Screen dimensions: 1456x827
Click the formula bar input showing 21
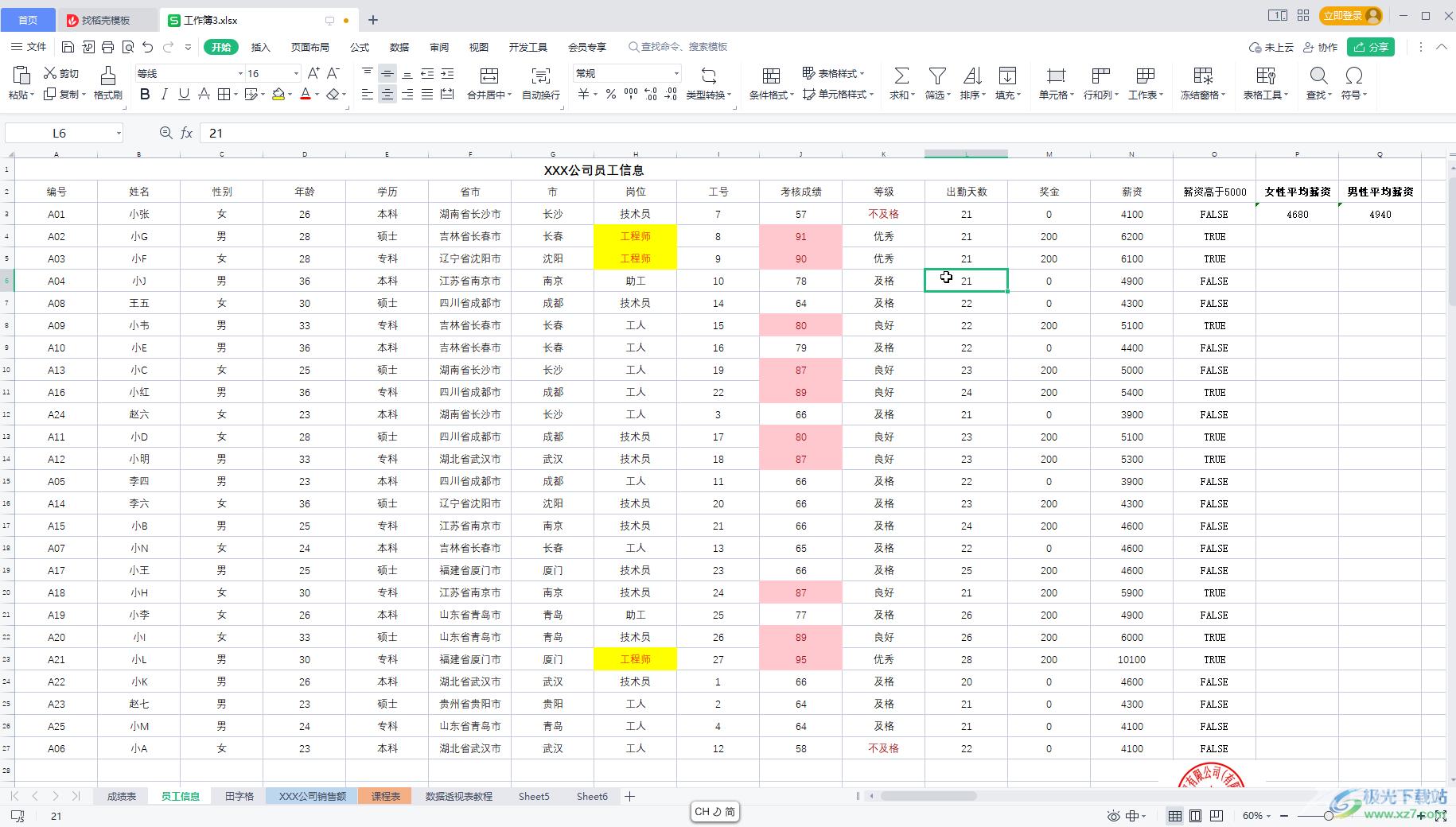(x=827, y=133)
